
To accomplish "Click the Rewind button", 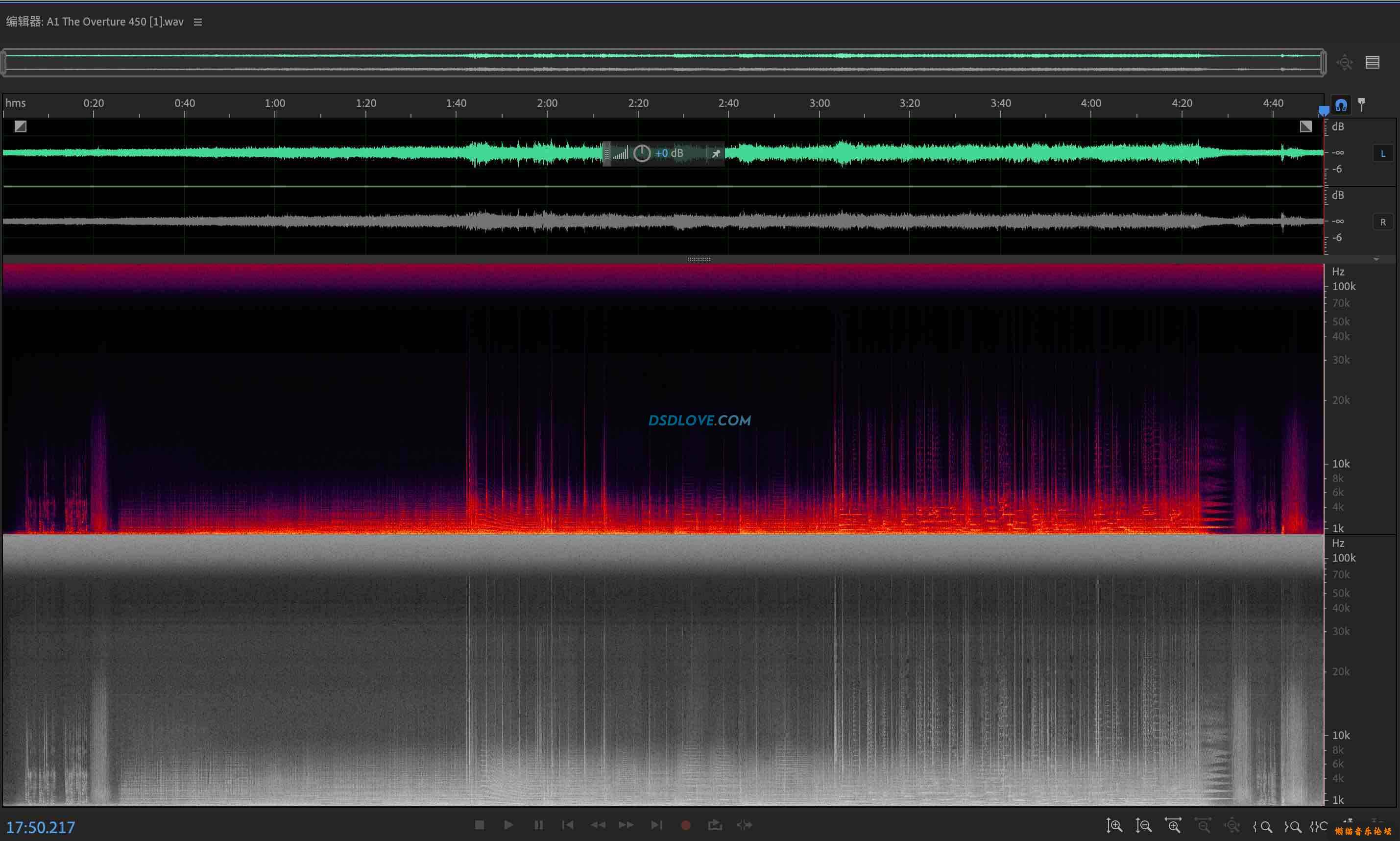I will click(598, 825).
